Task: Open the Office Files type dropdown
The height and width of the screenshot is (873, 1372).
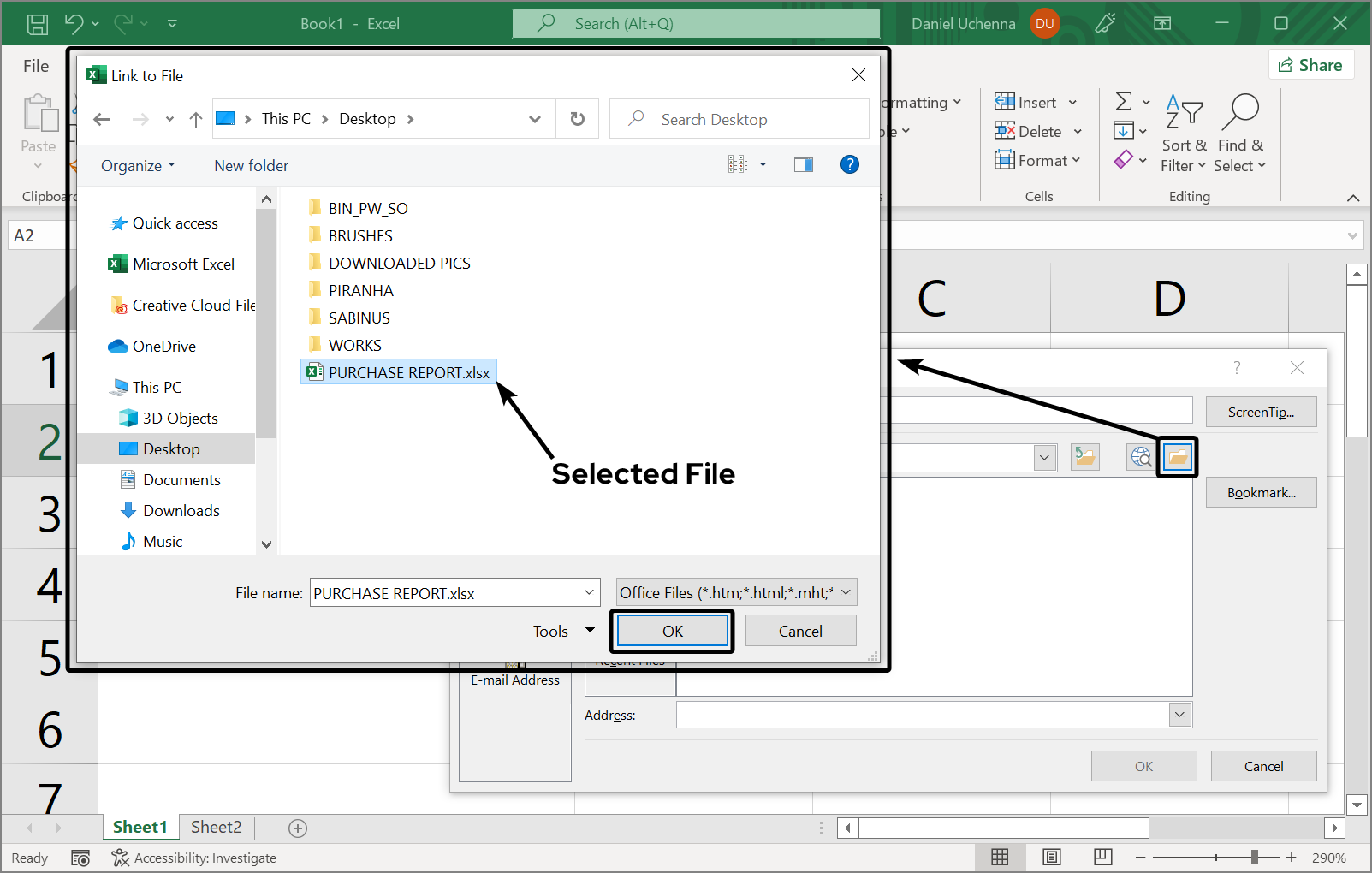Action: pos(736,592)
